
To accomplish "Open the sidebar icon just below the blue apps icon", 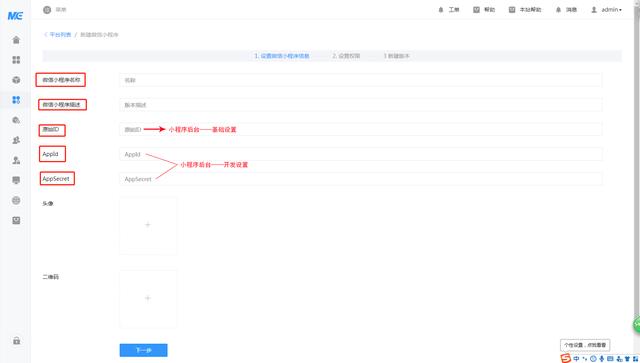I will click(x=16, y=120).
